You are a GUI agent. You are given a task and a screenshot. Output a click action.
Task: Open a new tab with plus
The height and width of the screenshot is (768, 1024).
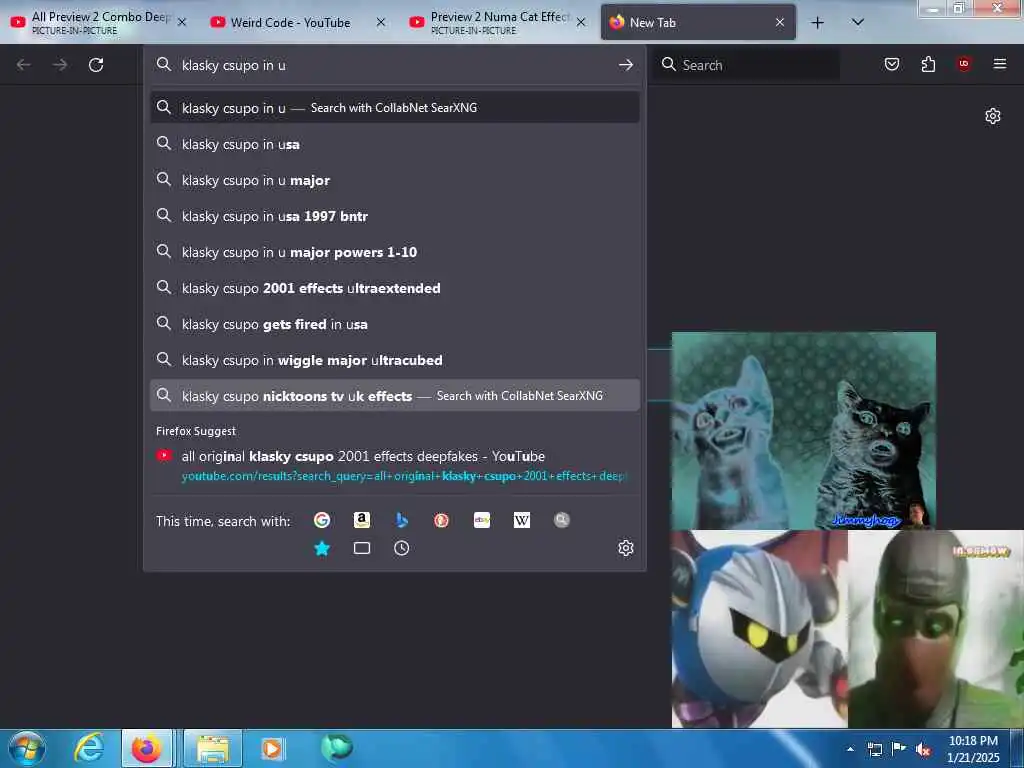click(x=817, y=23)
